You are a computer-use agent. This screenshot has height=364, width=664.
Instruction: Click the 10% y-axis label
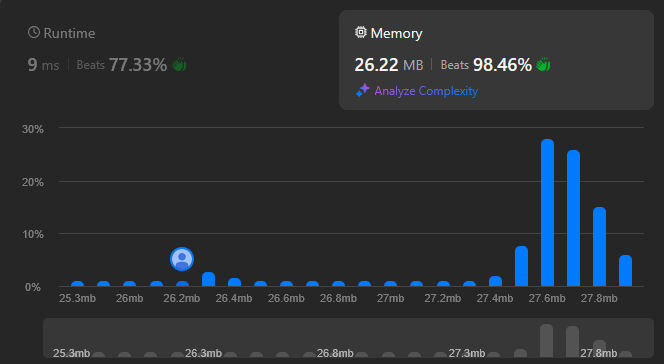[x=33, y=234]
